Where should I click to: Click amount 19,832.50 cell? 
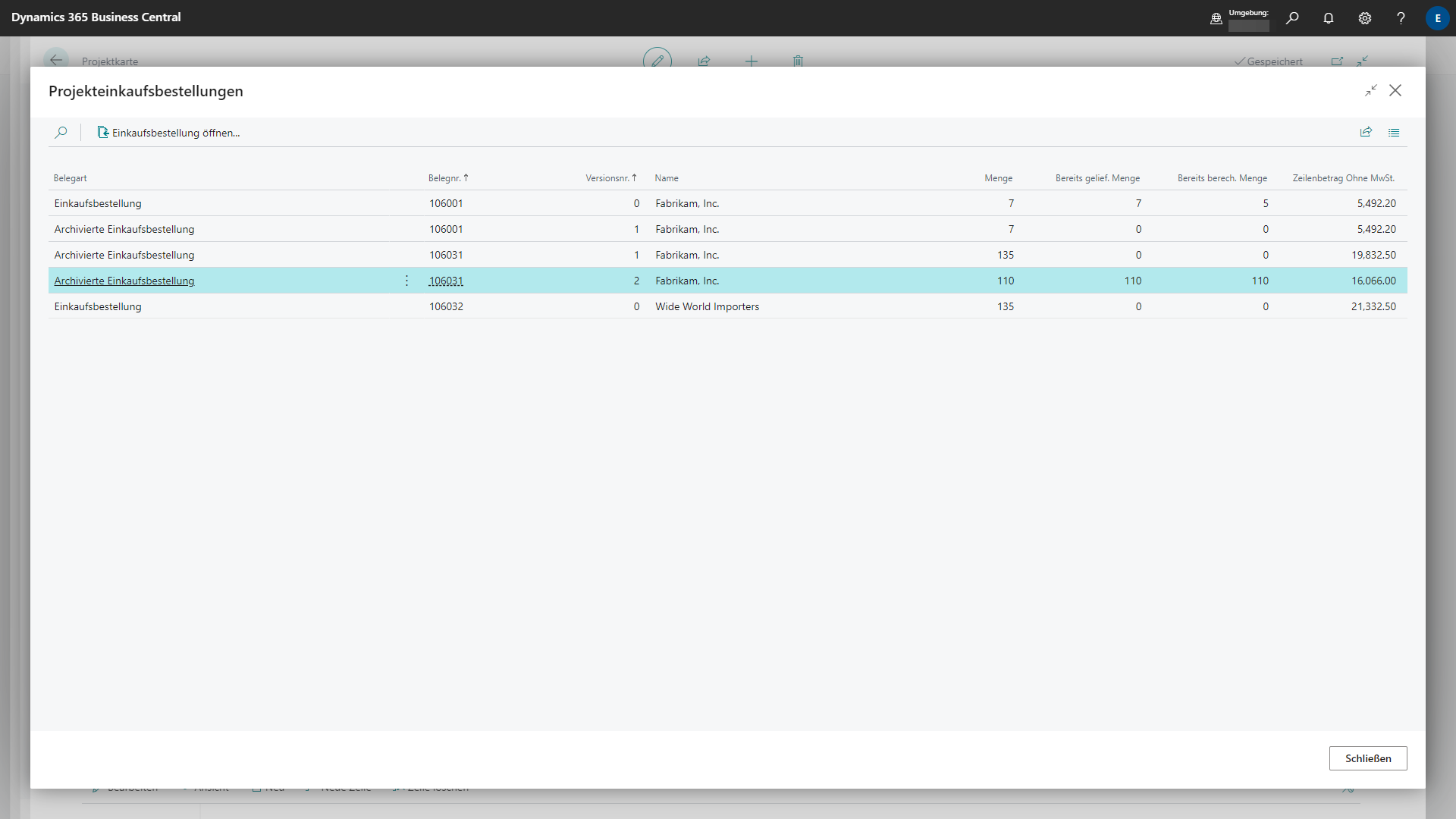pyautogui.click(x=1373, y=255)
